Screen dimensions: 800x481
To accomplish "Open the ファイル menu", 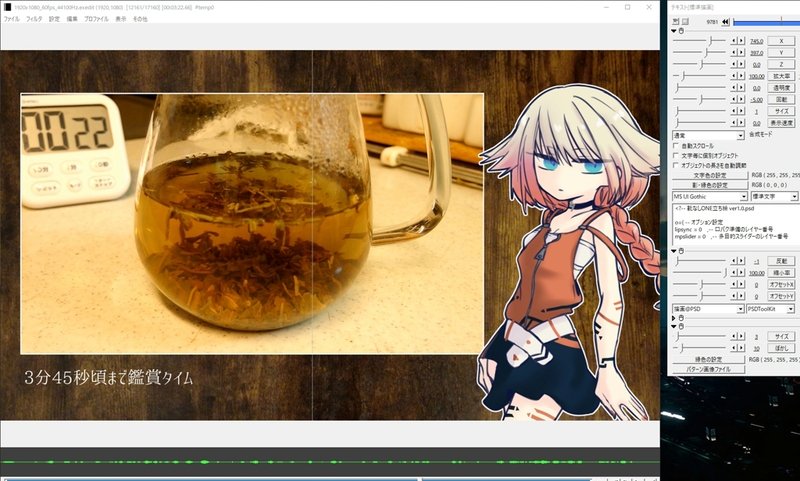I will tap(11, 19).
